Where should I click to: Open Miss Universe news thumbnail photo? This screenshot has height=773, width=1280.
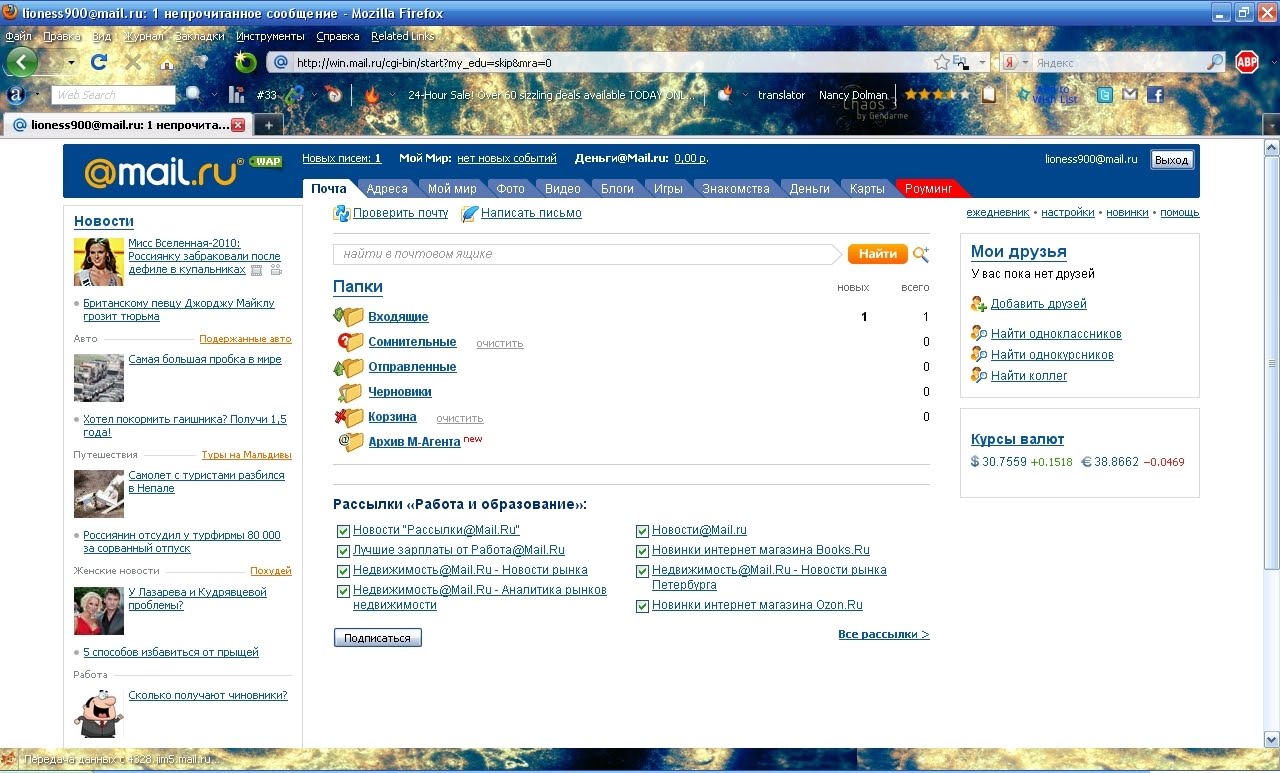click(x=99, y=262)
